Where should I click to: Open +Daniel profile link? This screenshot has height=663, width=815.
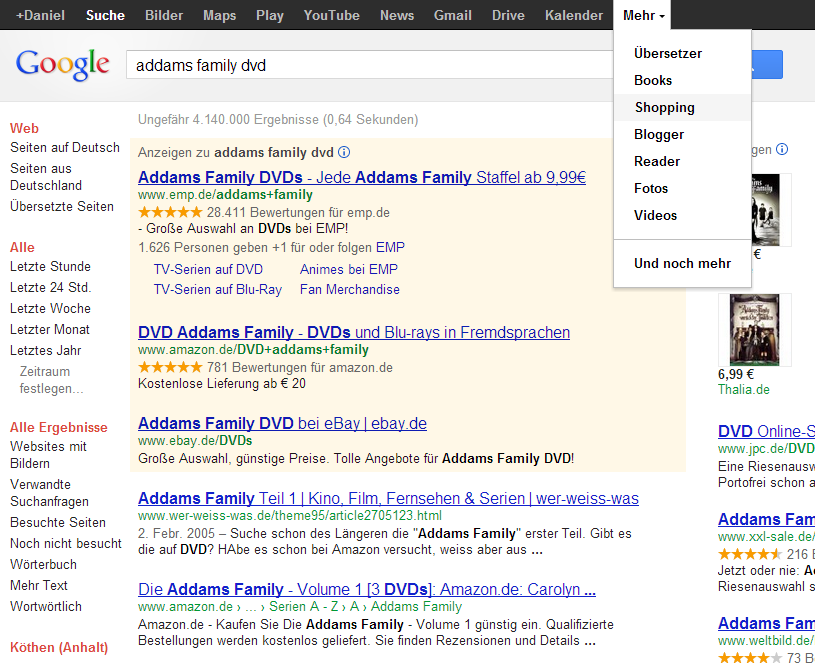pyautogui.click(x=41, y=16)
